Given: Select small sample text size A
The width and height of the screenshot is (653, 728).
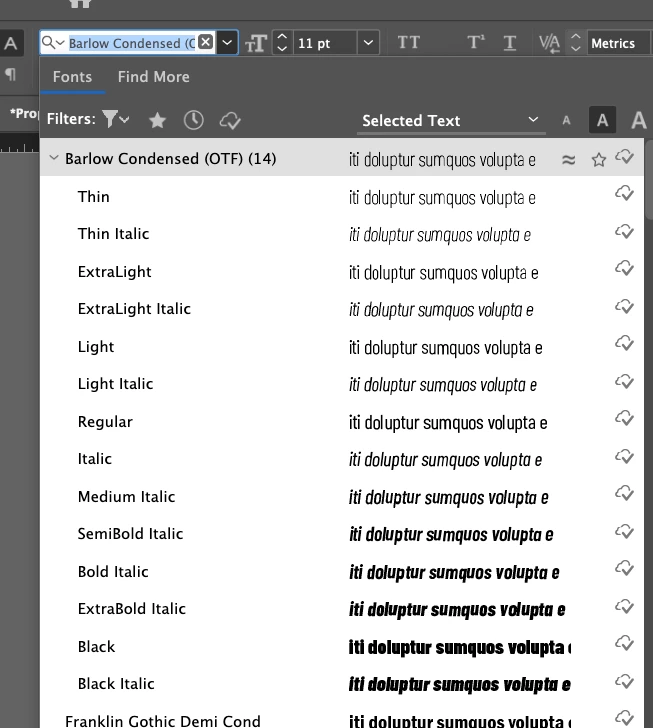Looking at the screenshot, I should pyautogui.click(x=566, y=121).
